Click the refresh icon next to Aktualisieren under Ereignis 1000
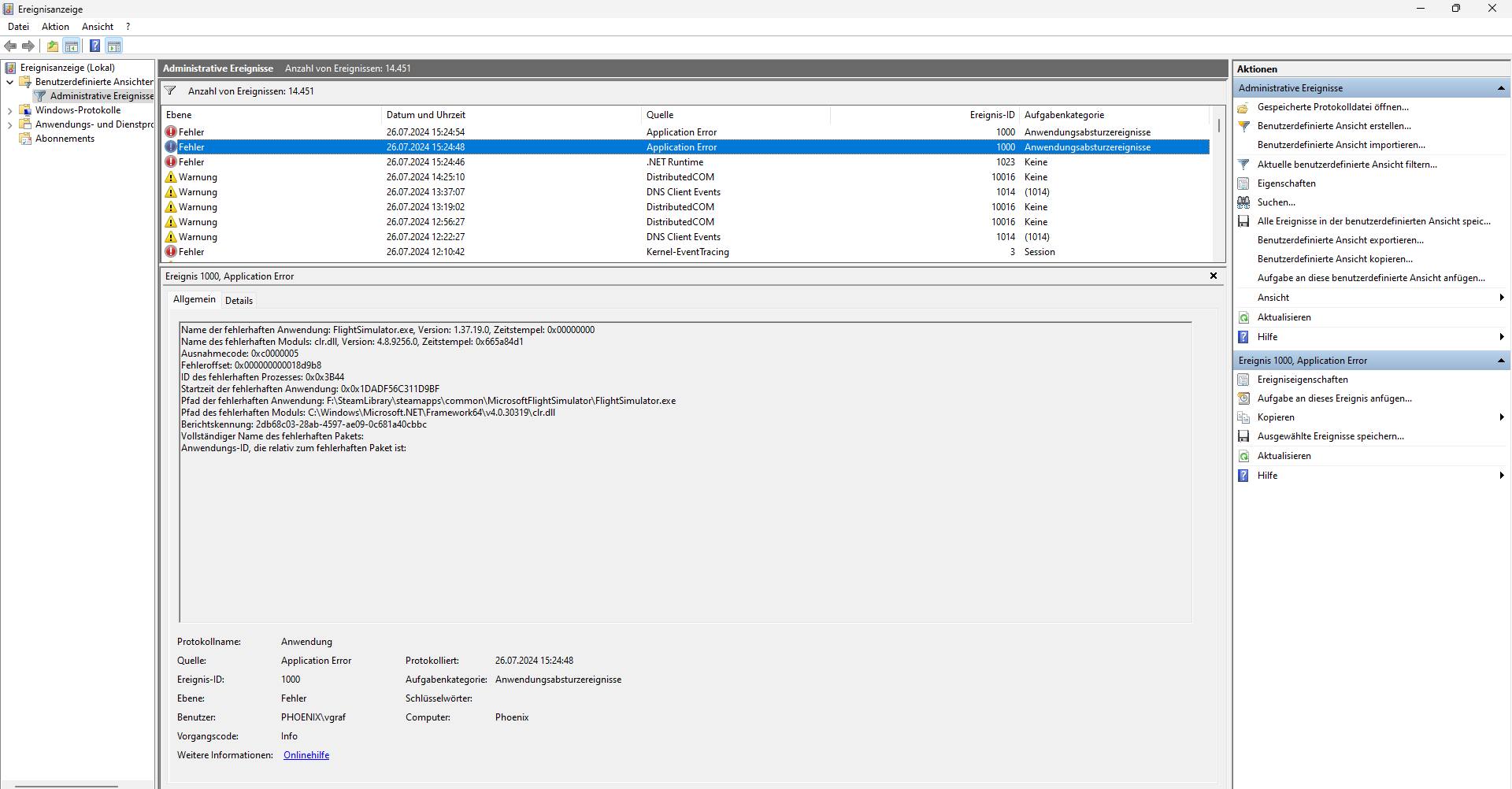 [1243, 456]
